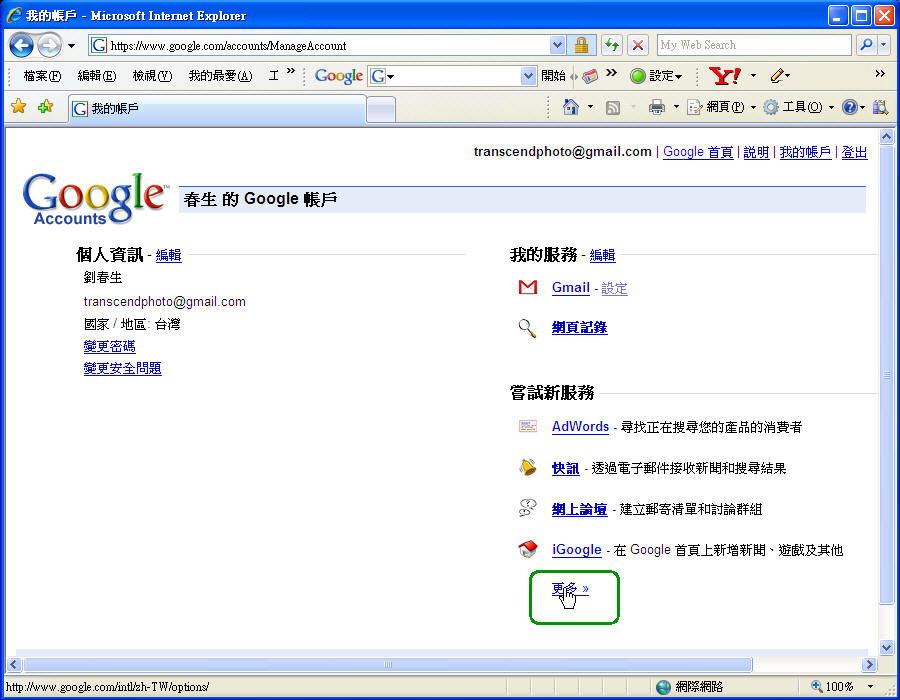Click the AdWords service icon
Screen dimensions: 900x700
coord(527,426)
